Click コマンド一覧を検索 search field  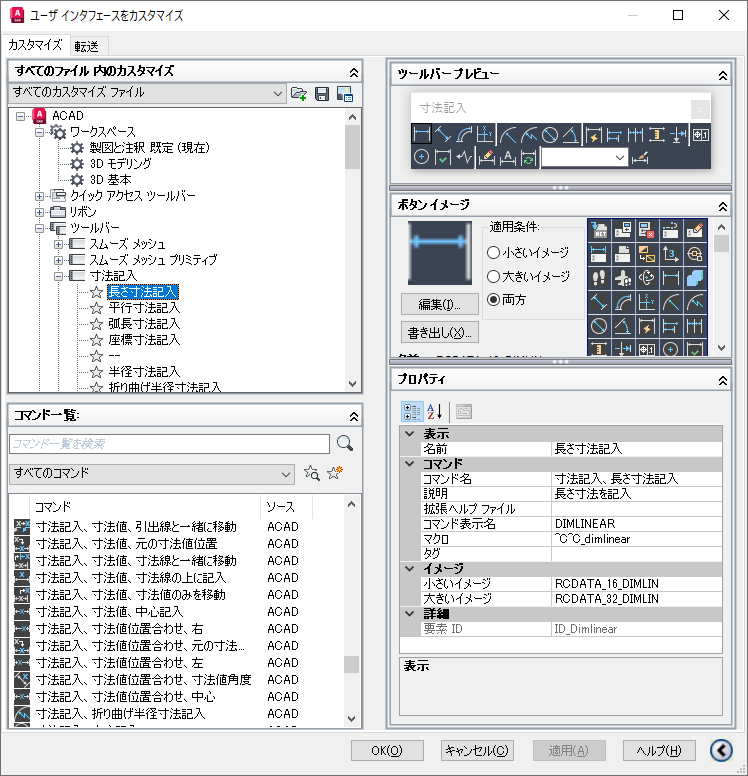(169, 444)
